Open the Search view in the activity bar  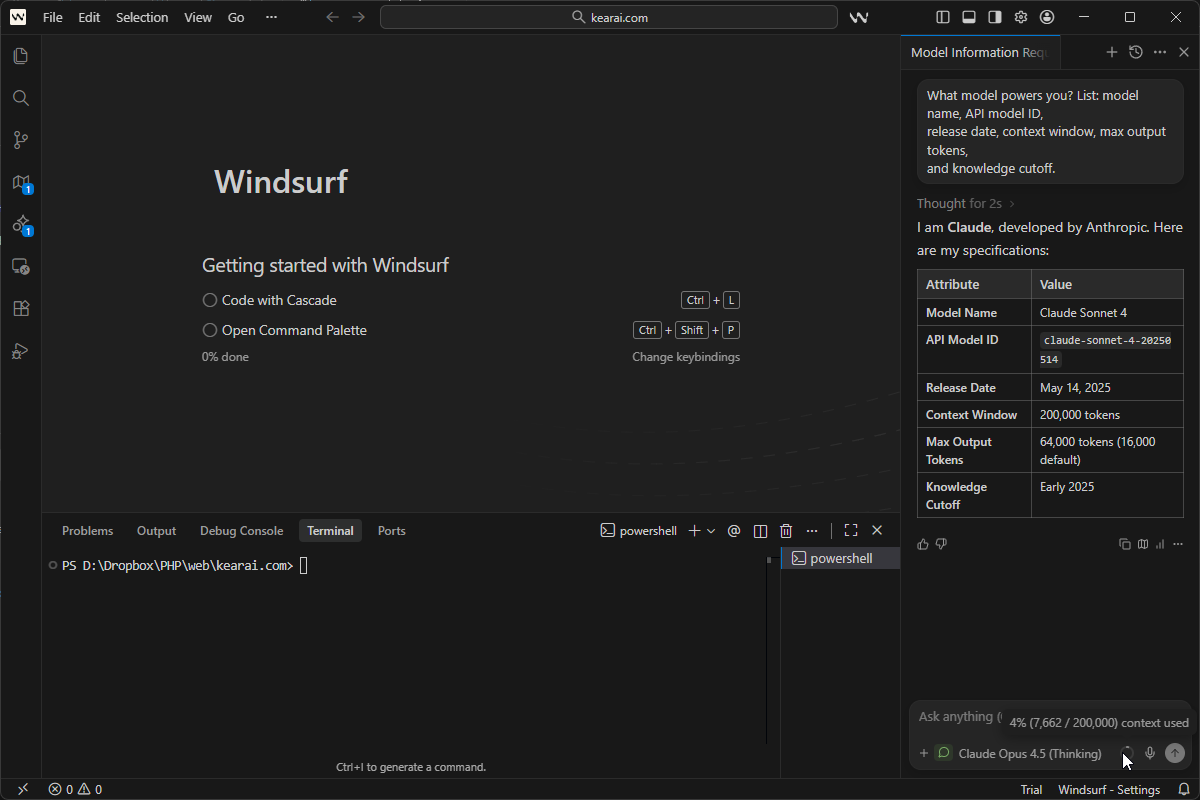point(20,98)
